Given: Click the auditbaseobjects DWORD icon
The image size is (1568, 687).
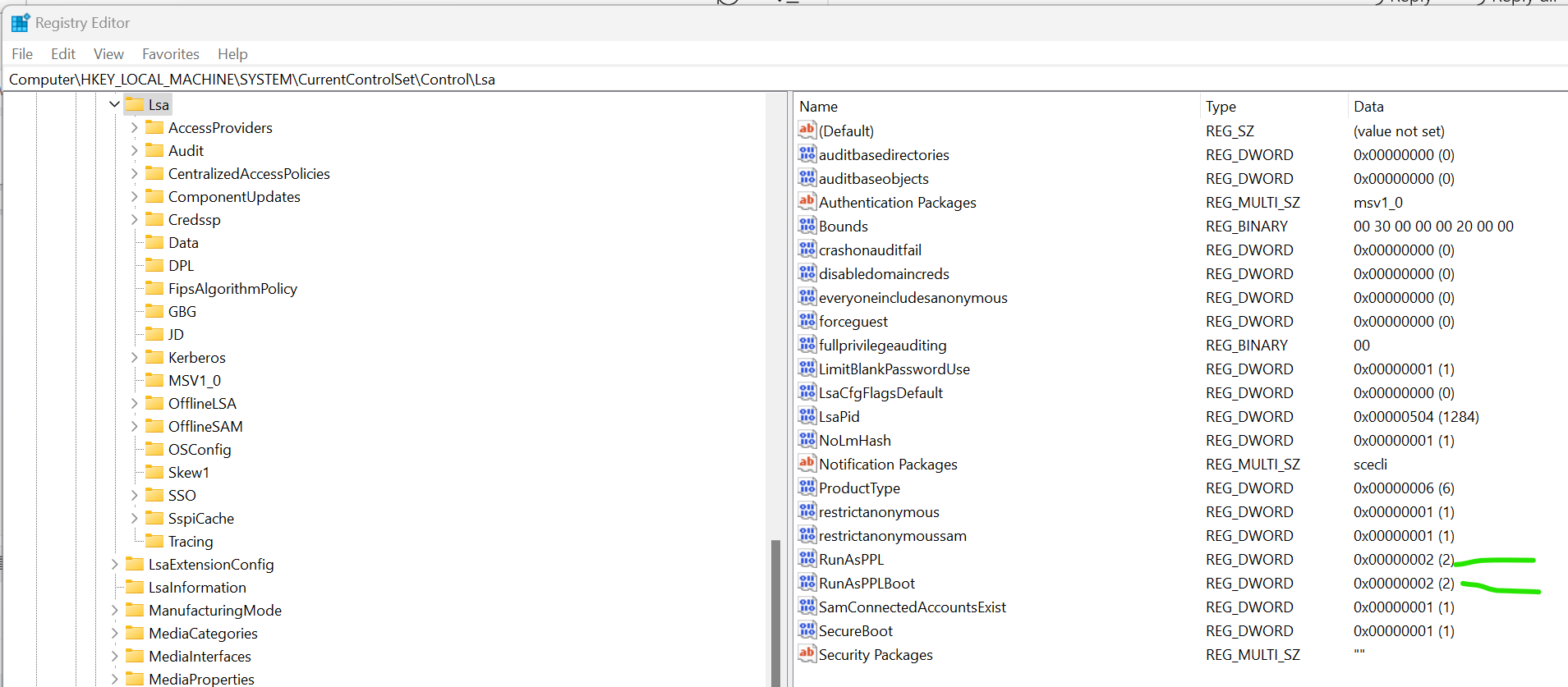Looking at the screenshot, I should [x=807, y=177].
